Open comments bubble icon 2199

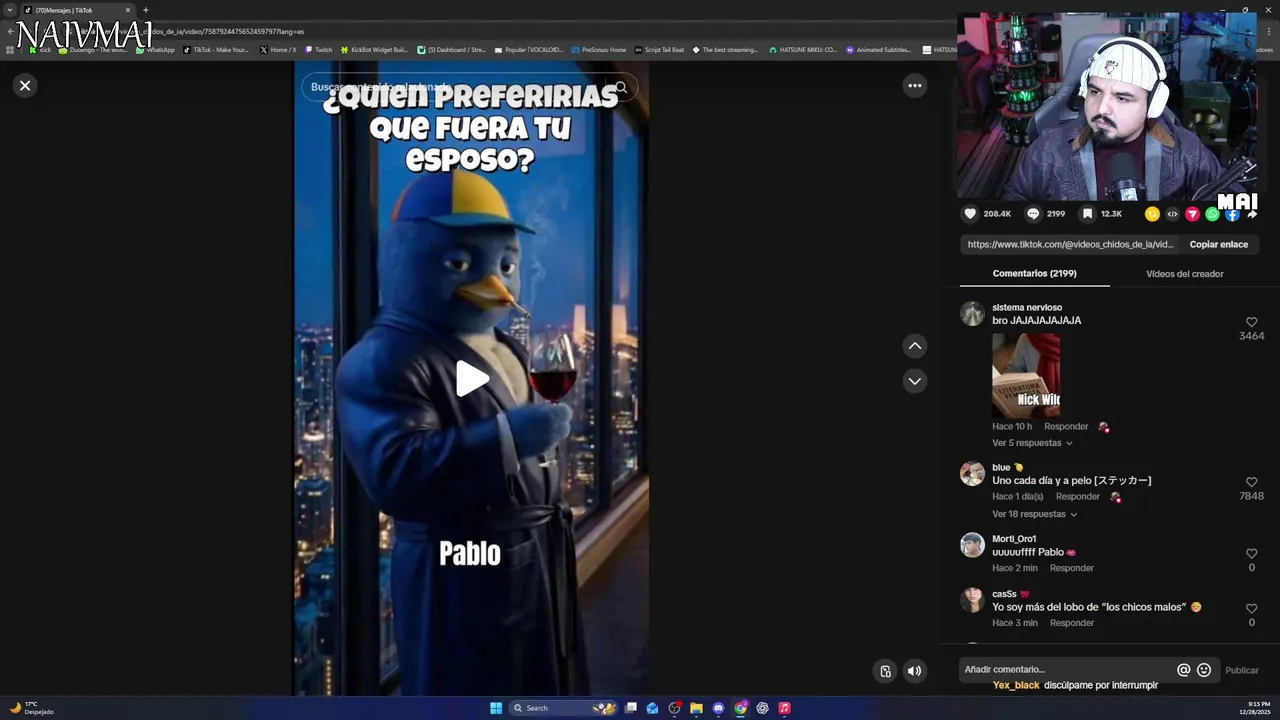pos(1033,214)
